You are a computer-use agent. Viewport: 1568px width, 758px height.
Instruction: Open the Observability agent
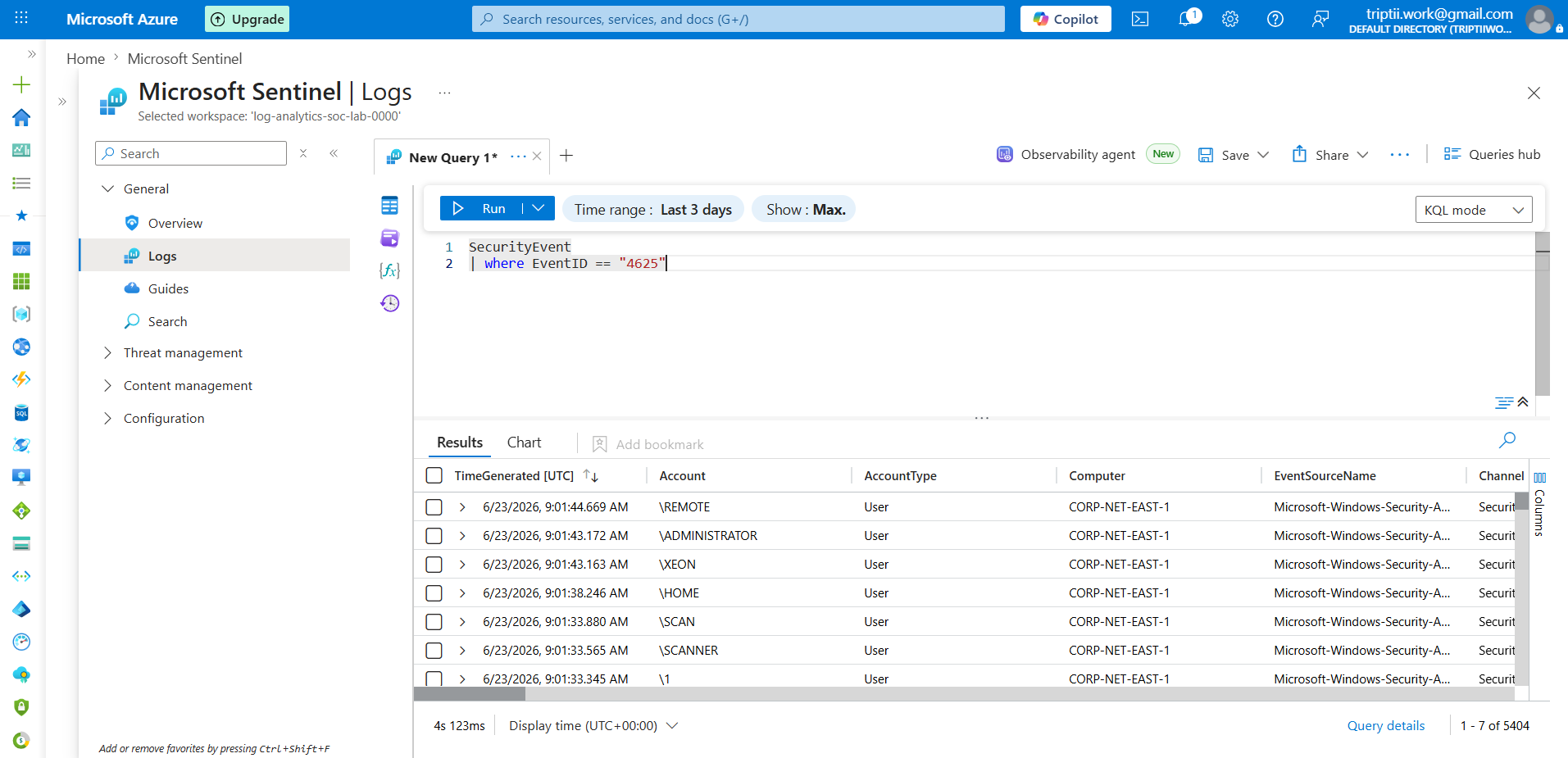(1066, 154)
